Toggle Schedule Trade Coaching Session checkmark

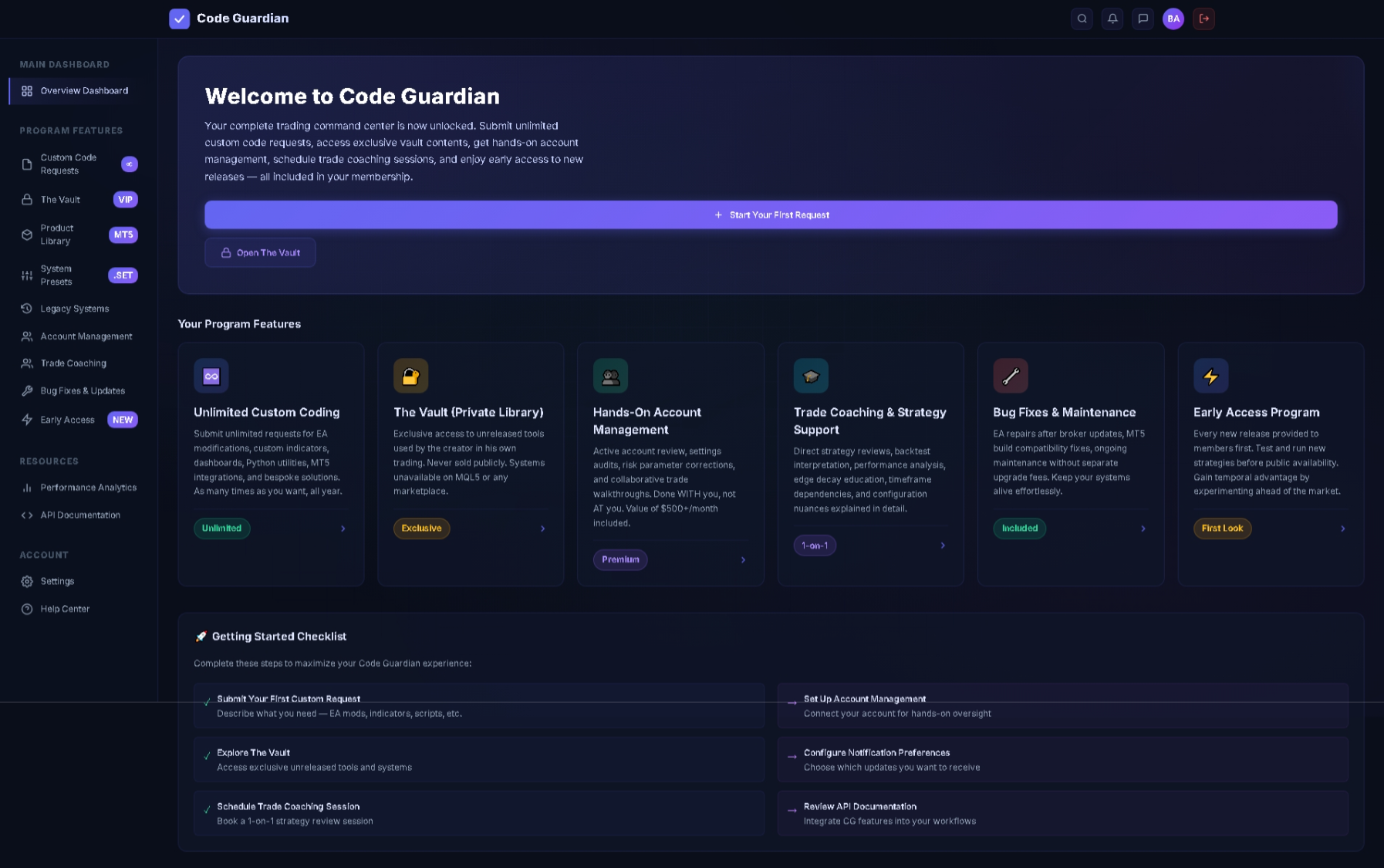207,810
